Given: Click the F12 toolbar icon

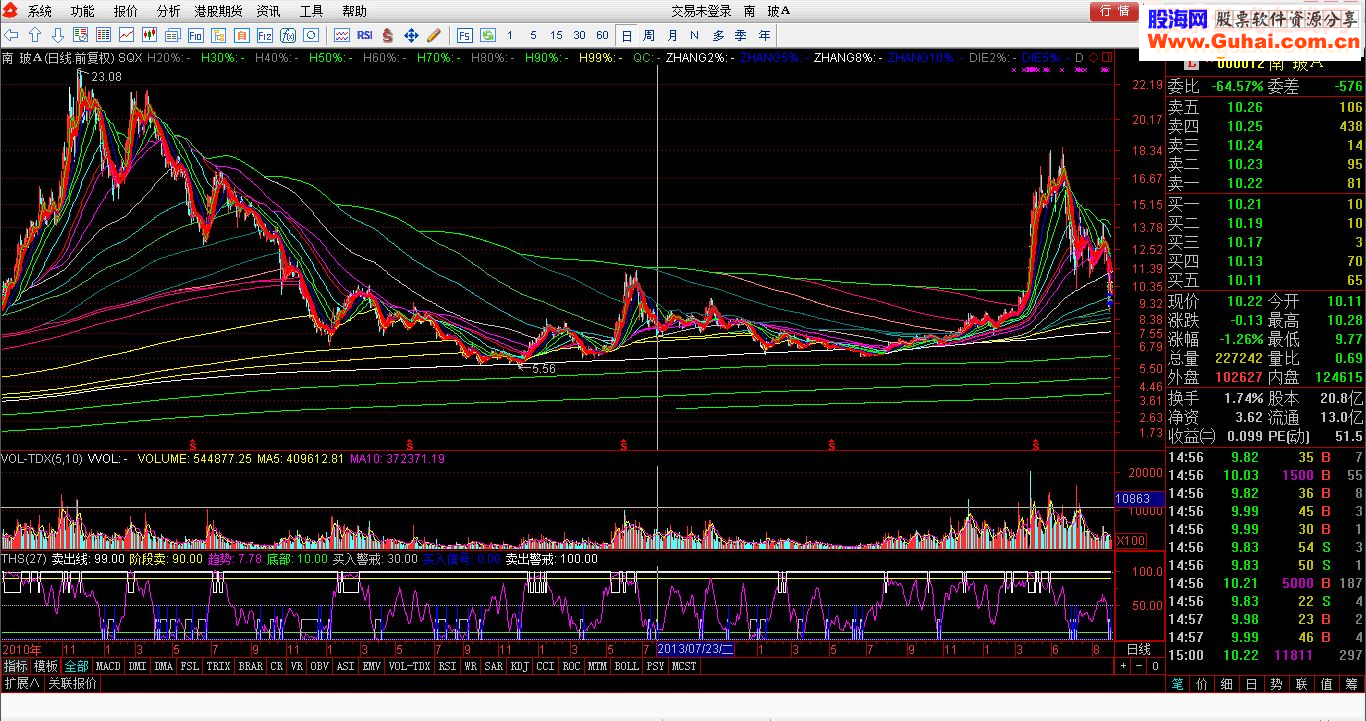Looking at the screenshot, I should (265, 35).
